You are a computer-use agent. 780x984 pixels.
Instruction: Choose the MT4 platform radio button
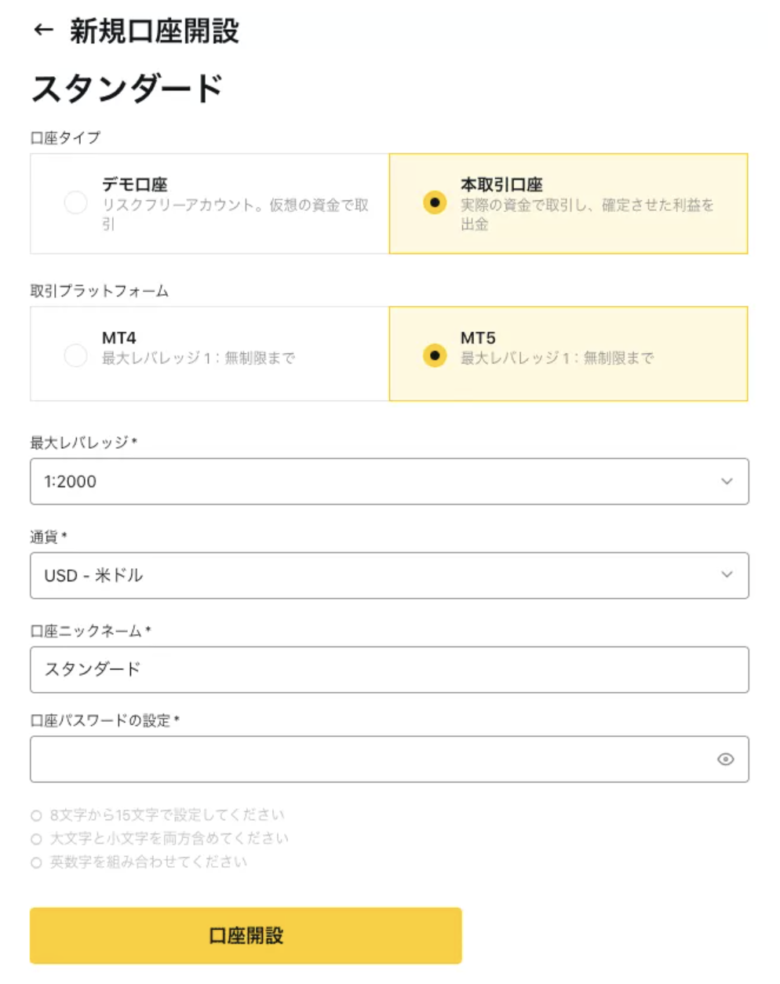coord(76,355)
